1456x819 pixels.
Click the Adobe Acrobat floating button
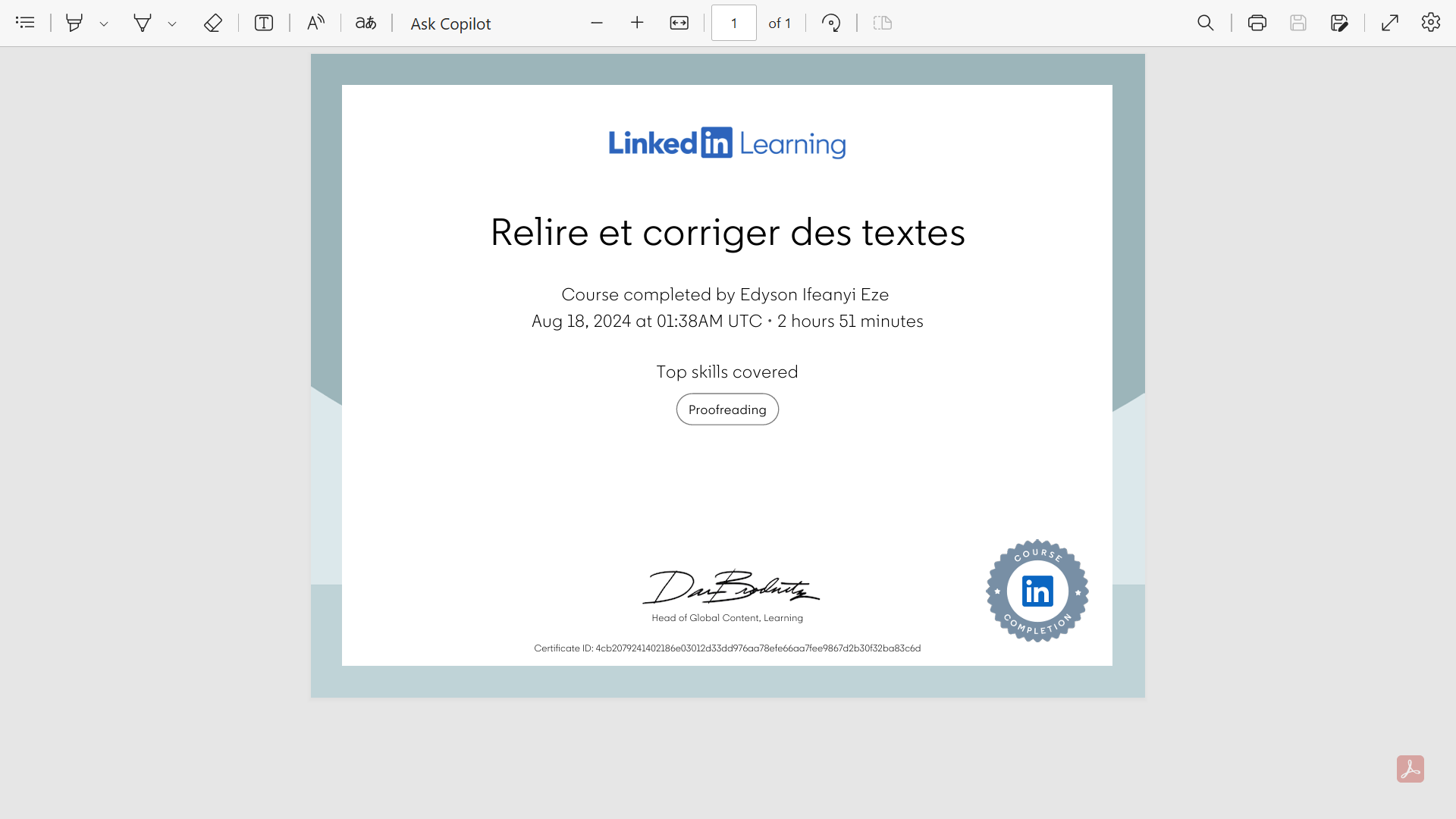[1410, 769]
